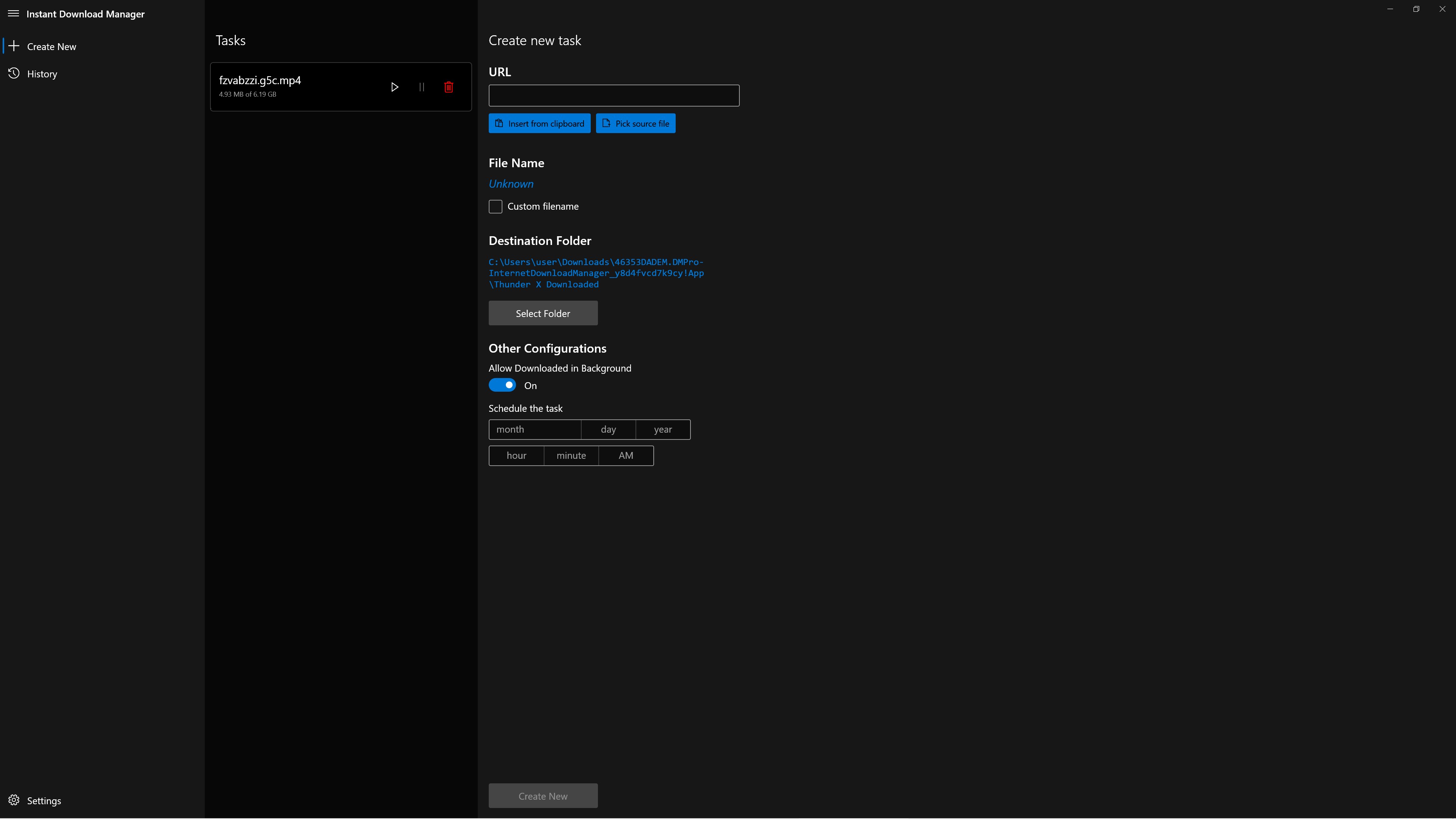Open History in the sidebar
The height and width of the screenshot is (819, 1456).
(102, 74)
